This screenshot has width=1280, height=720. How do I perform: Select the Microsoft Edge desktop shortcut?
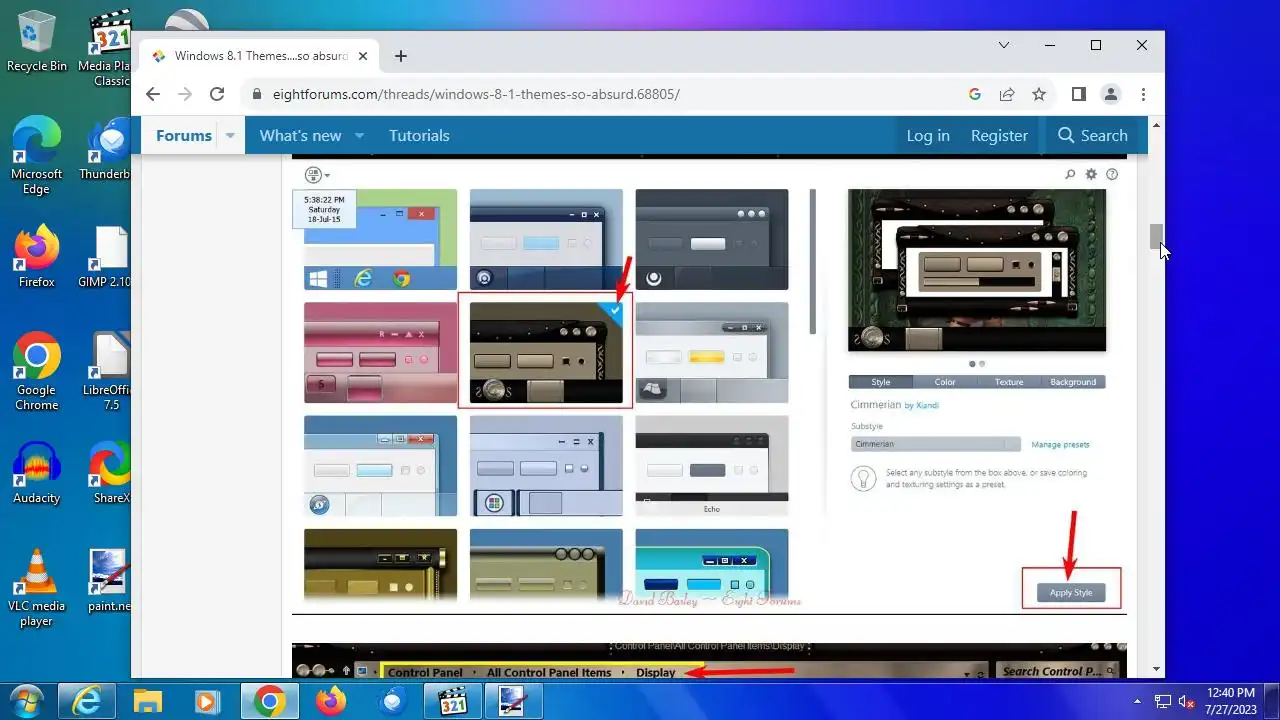pyautogui.click(x=37, y=156)
